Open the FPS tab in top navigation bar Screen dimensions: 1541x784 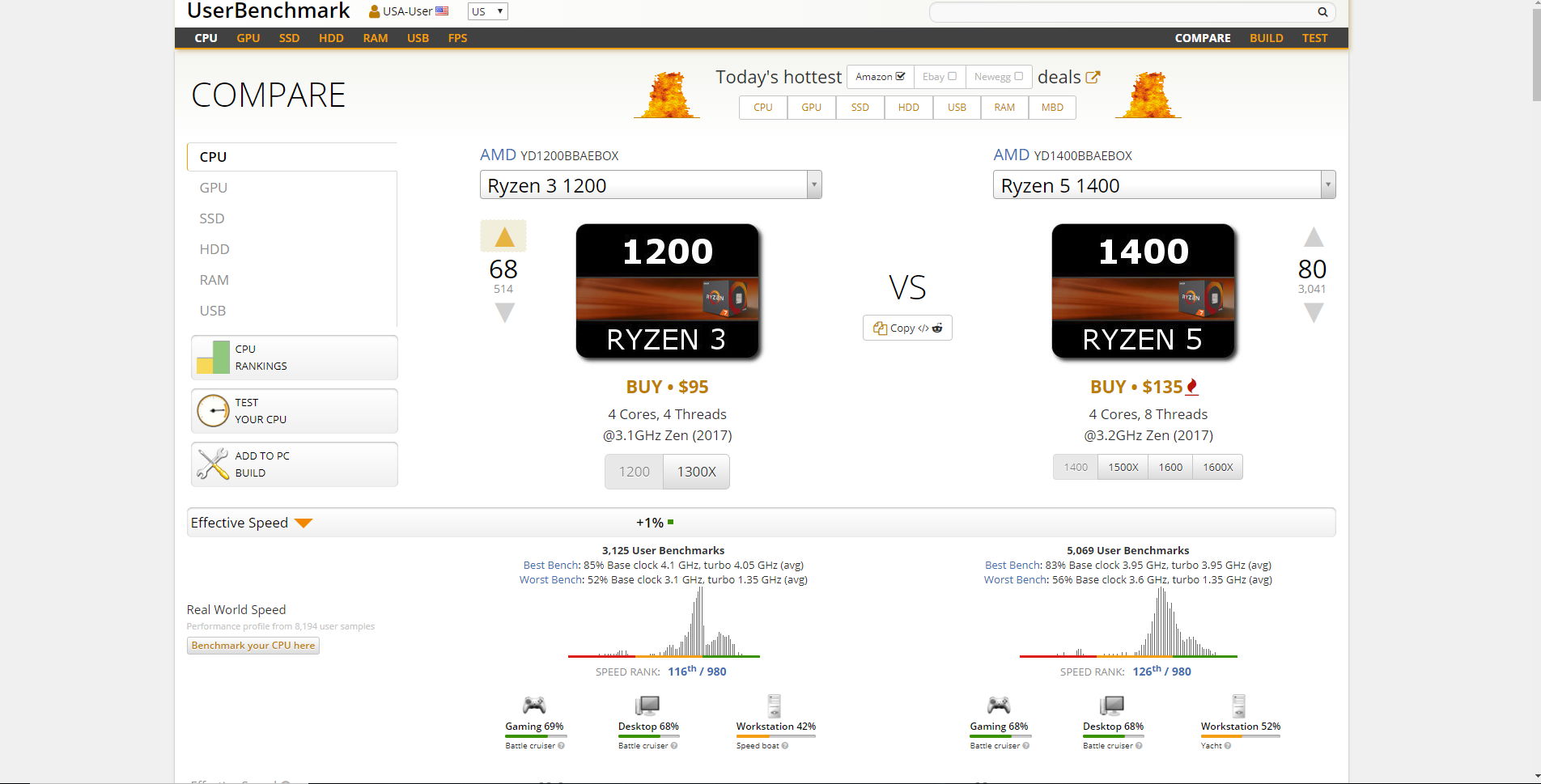[457, 38]
